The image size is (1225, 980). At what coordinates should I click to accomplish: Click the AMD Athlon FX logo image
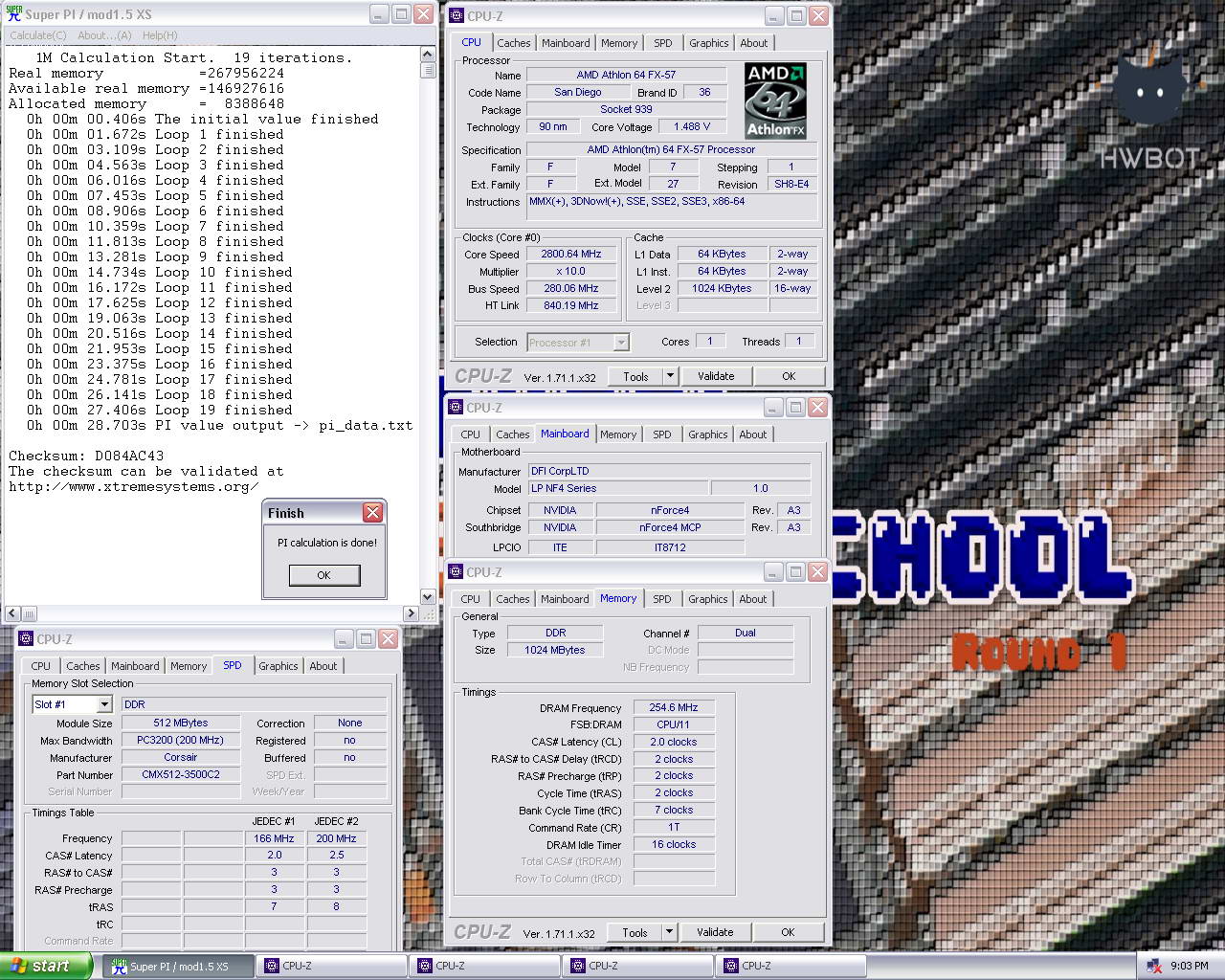tap(775, 100)
